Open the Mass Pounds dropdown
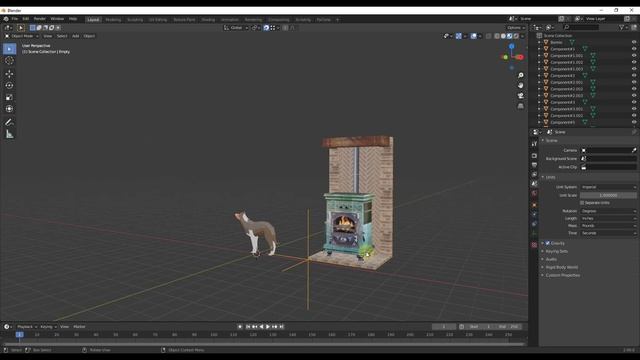 [608, 226]
